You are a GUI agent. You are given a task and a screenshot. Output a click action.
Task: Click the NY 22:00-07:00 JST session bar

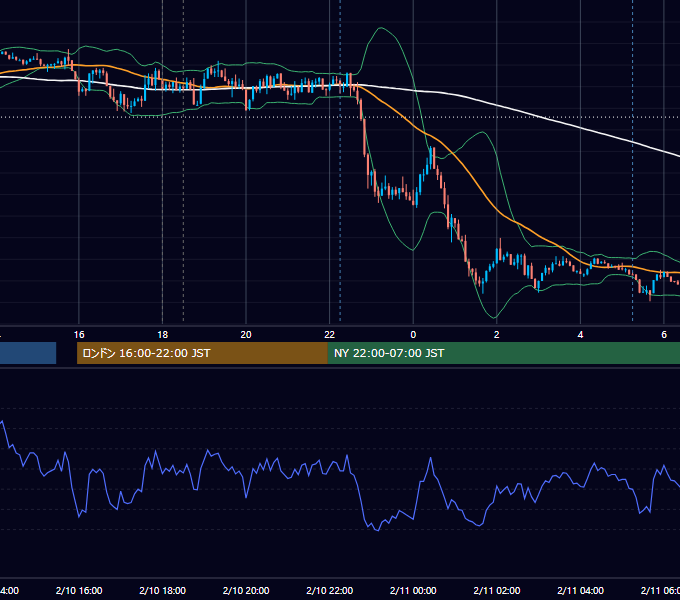(503, 353)
